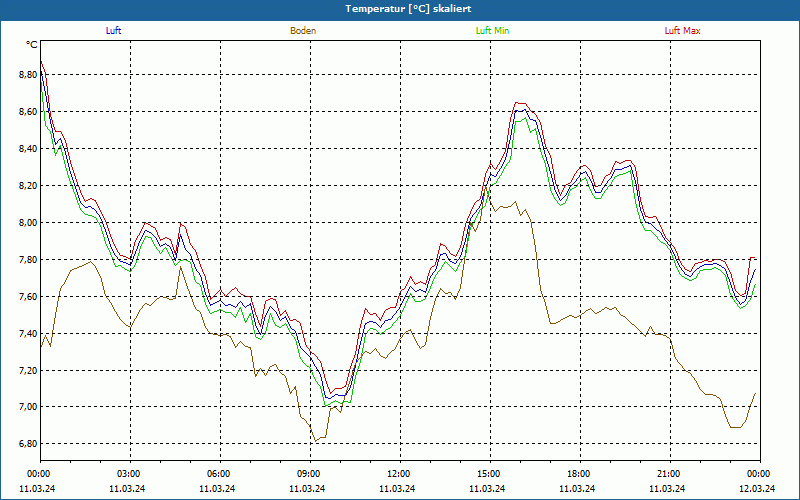This screenshot has width=800, height=500.
Task: Click the red Luft Max legend label
Action: click(682, 31)
